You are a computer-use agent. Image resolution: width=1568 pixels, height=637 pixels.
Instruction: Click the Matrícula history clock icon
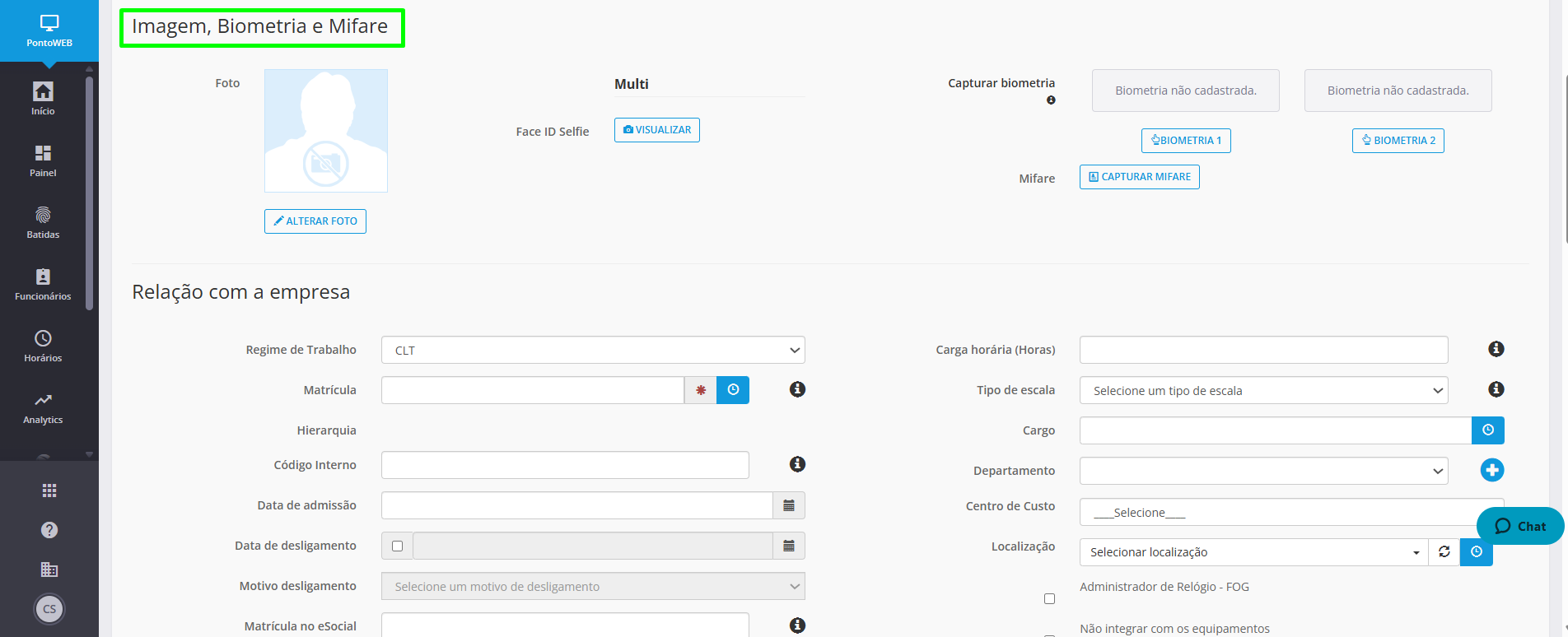pyautogui.click(x=733, y=390)
